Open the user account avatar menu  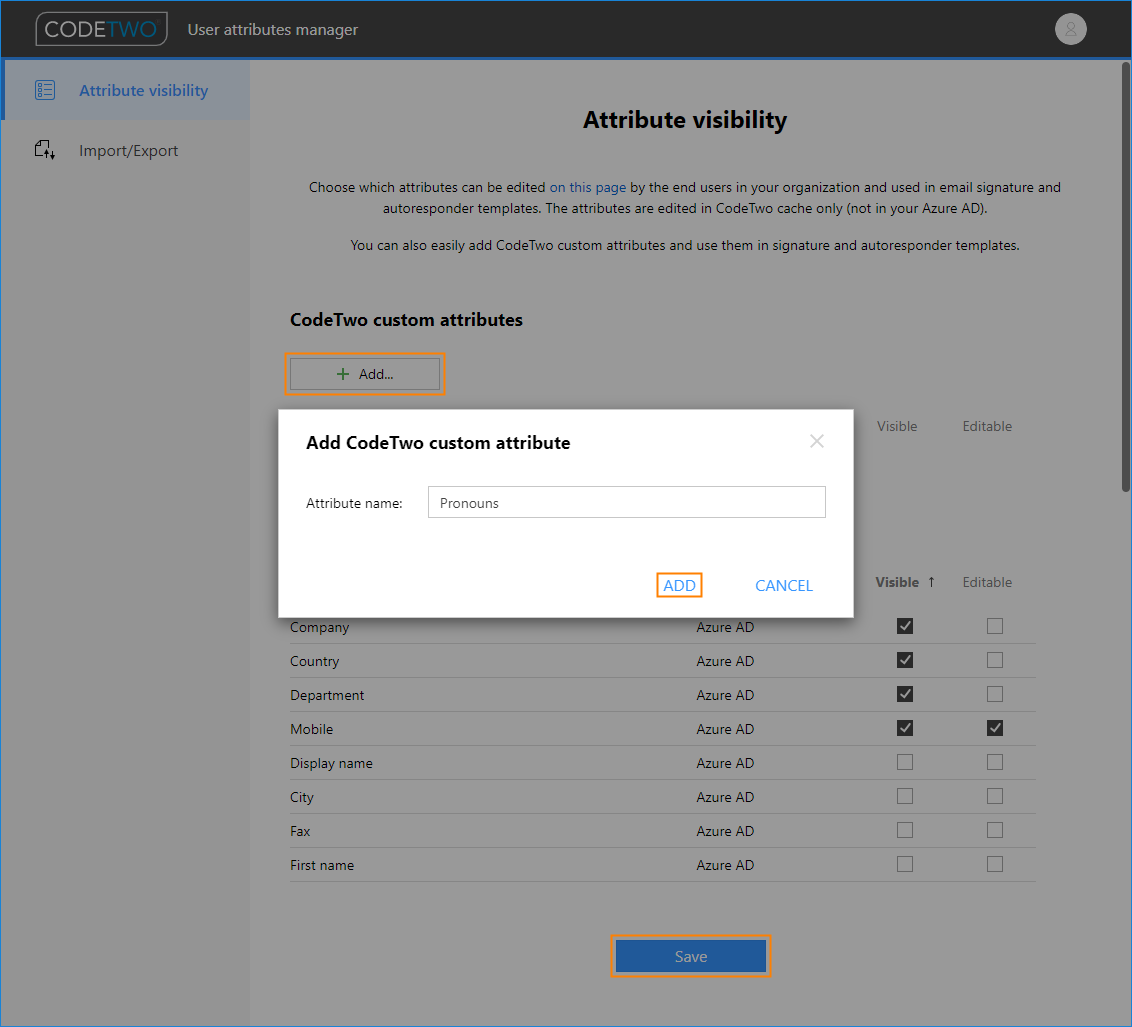point(1070,29)
